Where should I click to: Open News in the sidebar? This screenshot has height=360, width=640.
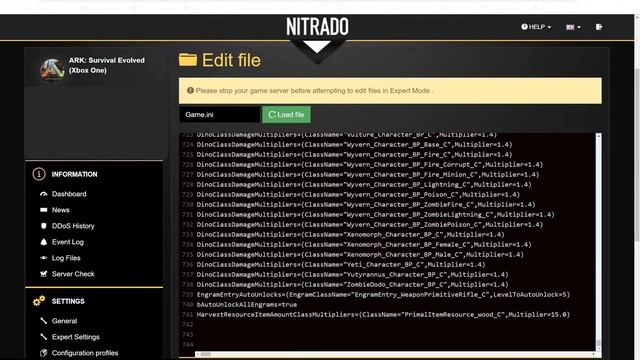pyautogui.click(x=60, y=210)
